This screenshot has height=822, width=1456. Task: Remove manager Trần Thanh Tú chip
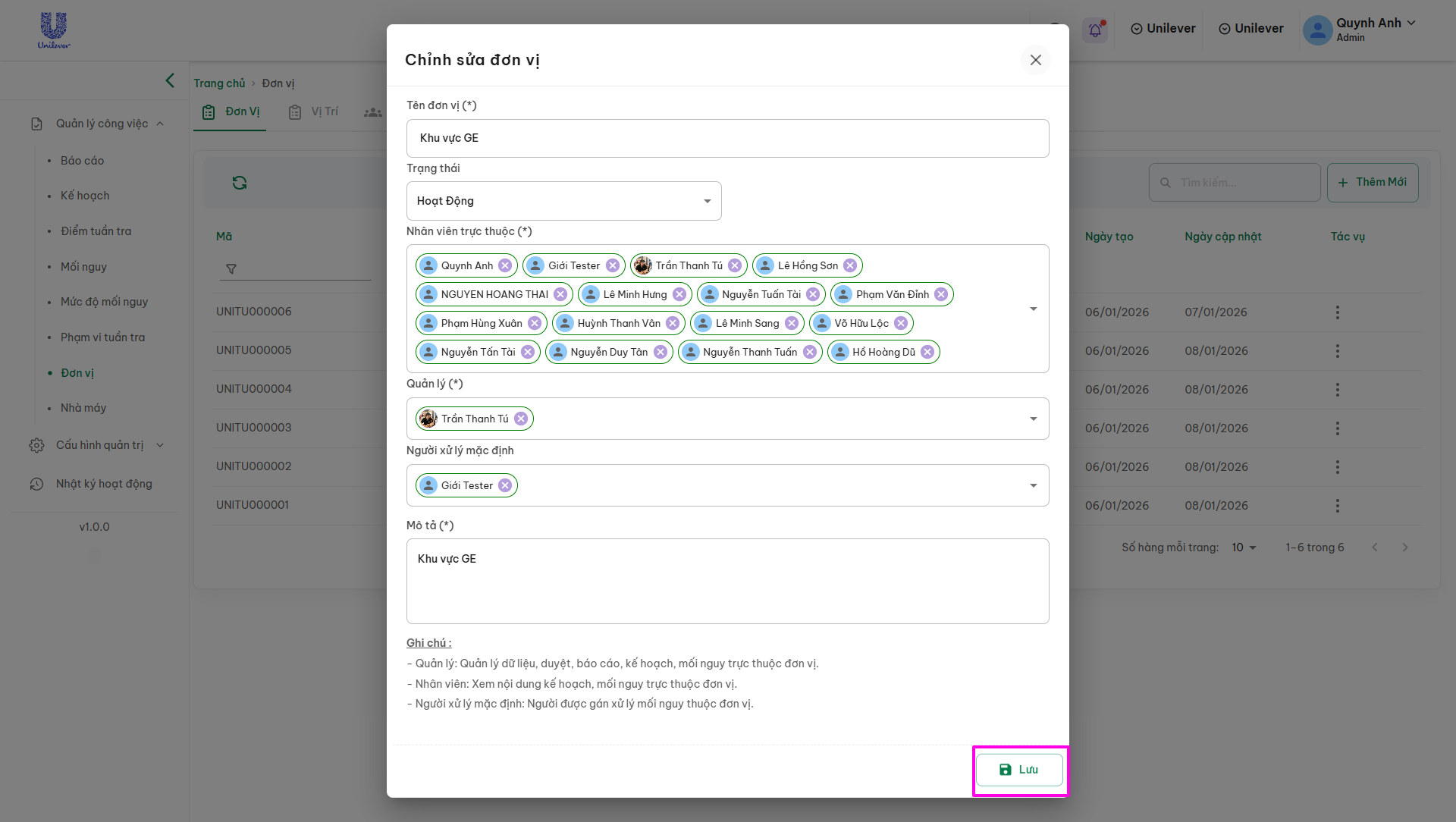pyautogui.click(x=521, y=419)
